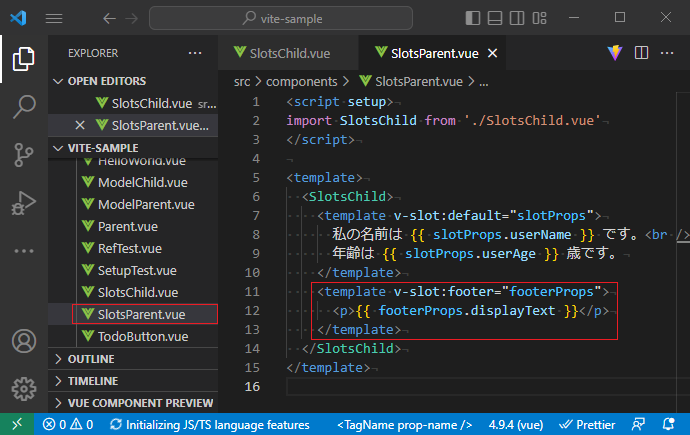
Task: Open Parent.vue in file tree
Action: click(133, 227)
